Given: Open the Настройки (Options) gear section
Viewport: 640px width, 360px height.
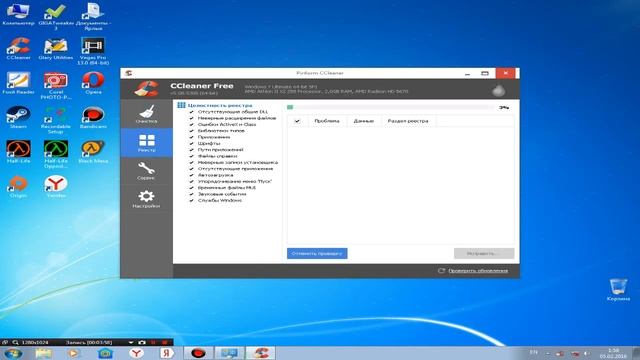Looking at the screenshot, I should coord(146,199).
